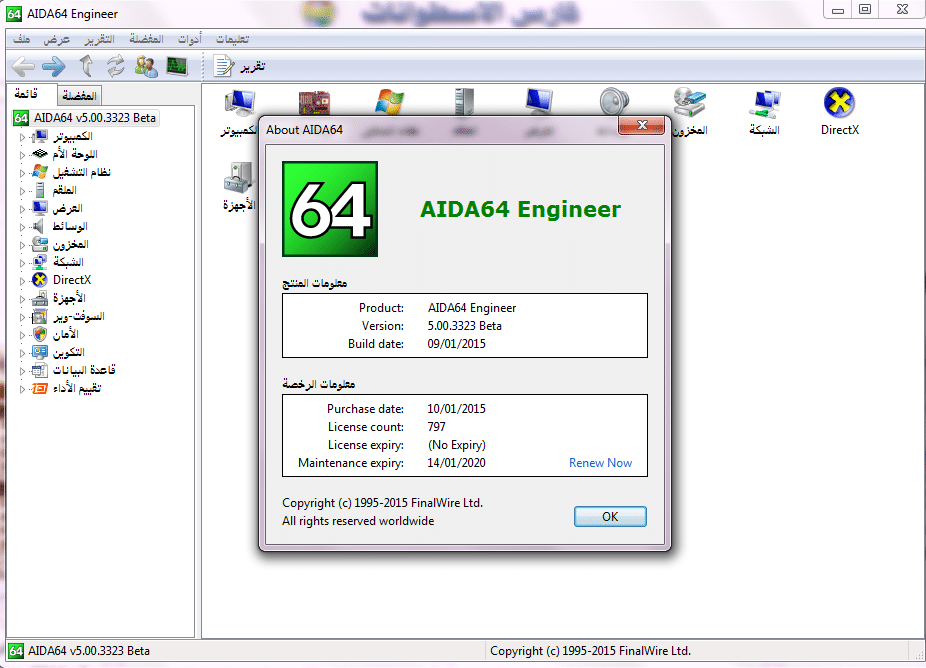
Task: Expand the الشبكة (Network) tree node
Action: pyautogui.click(x=22, y=263)
